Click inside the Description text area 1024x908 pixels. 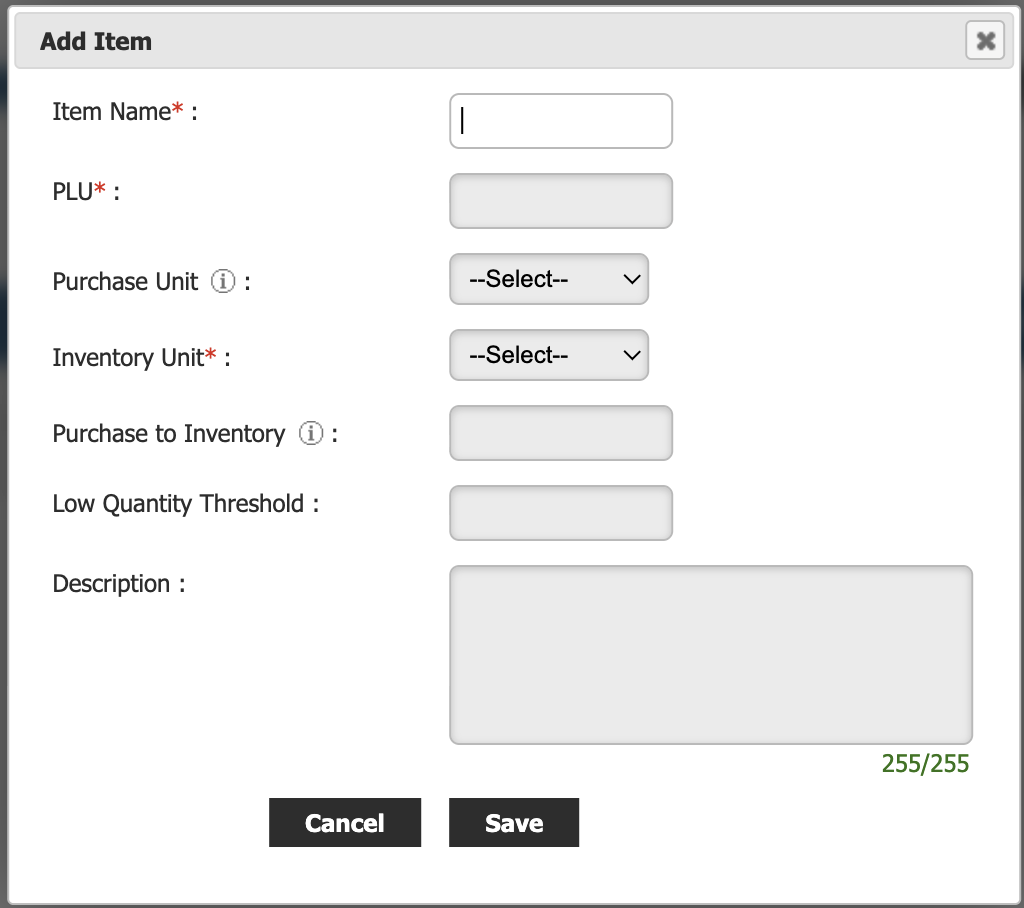[710, 655]
